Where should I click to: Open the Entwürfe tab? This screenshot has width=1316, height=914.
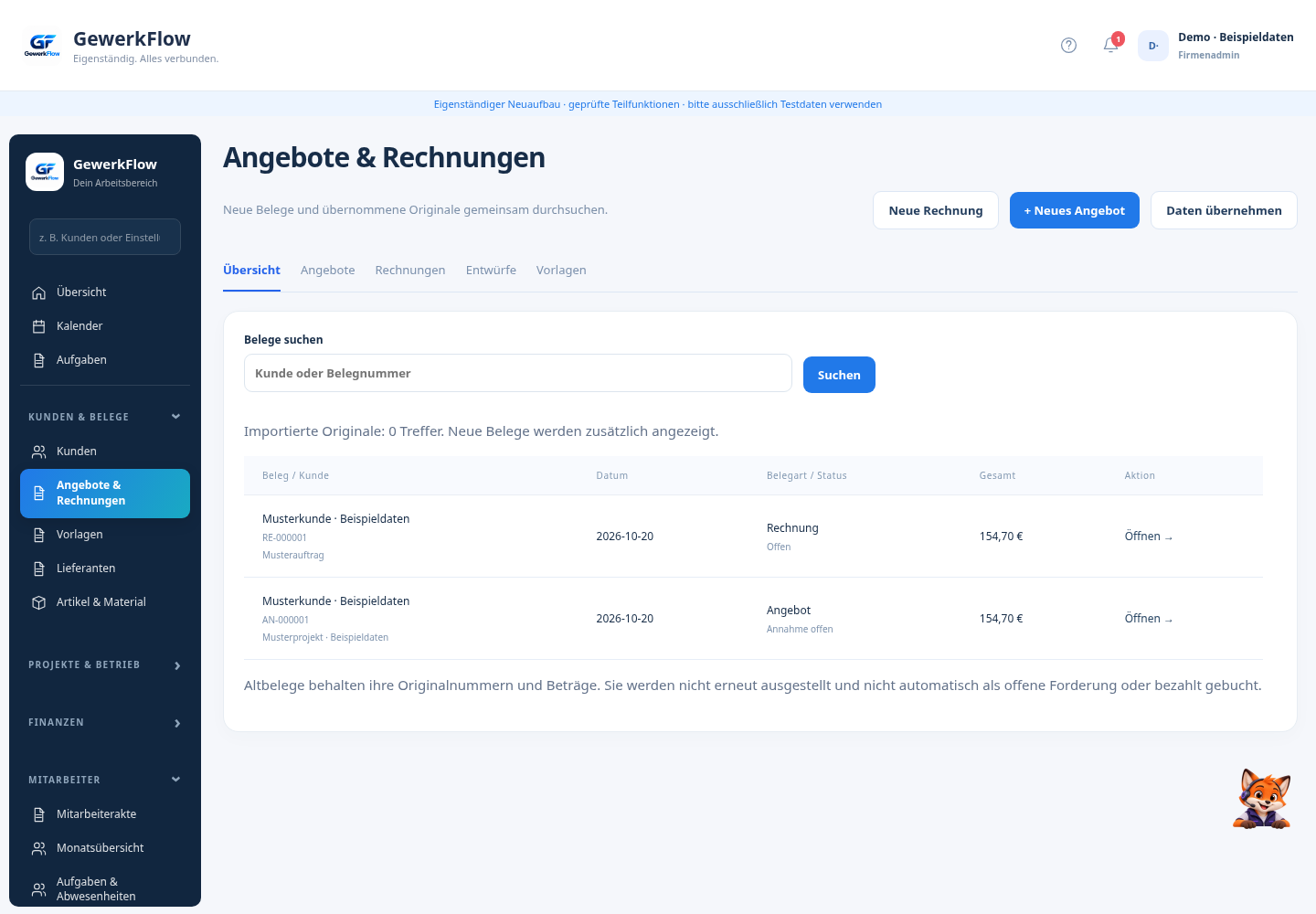(491, 271)
